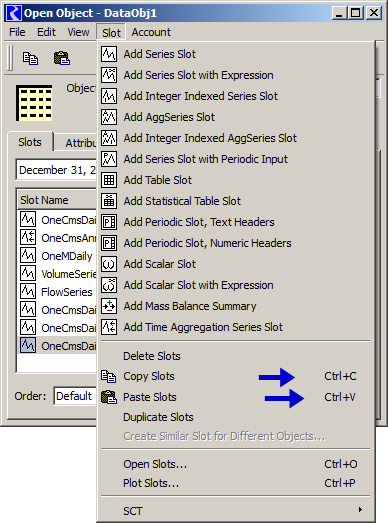The width and height of the screenshot is (388, 523).
Task: Click the Add Table Slot grid icon
Action: pos(109,180)
